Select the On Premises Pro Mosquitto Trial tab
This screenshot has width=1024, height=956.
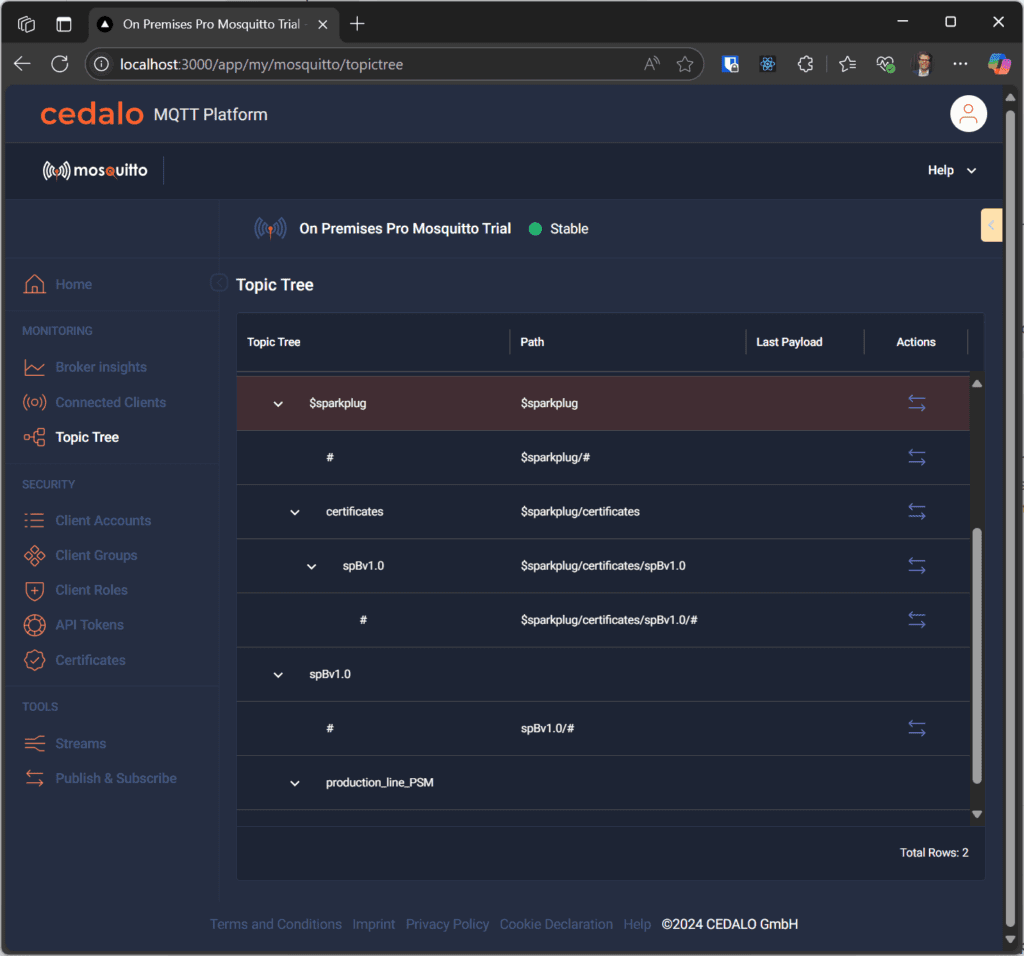pos(213,22)
